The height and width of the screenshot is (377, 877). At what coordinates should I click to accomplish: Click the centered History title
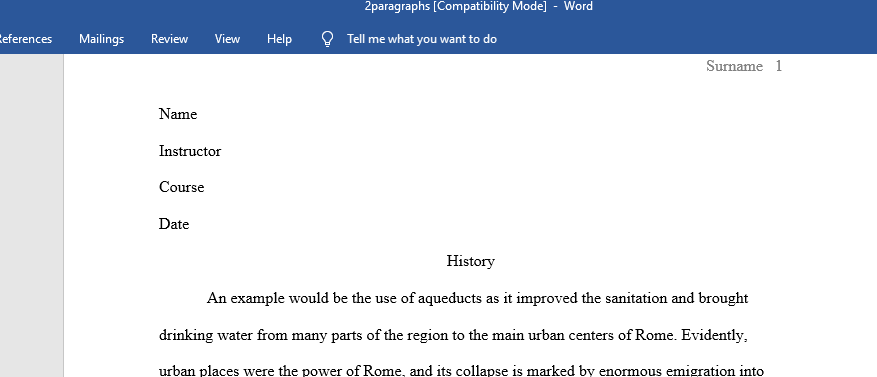click(x=470, y=261)
